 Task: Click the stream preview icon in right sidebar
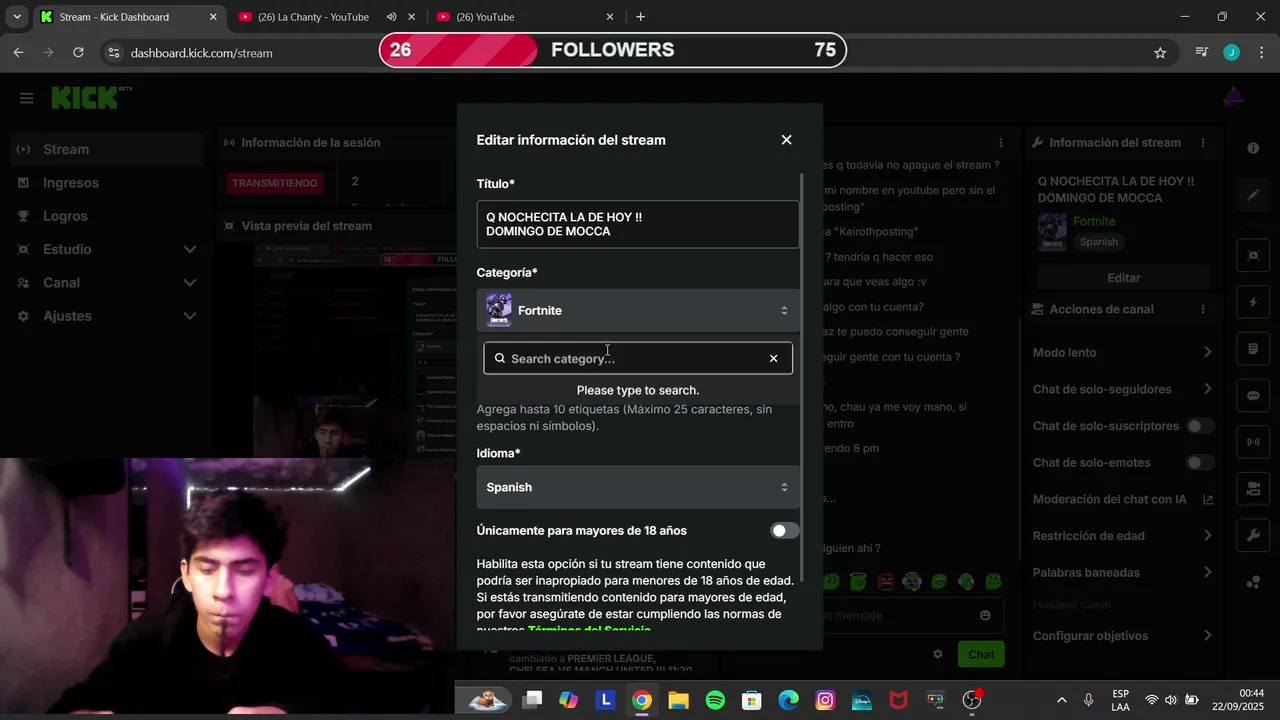click(x=1253, y=255)
